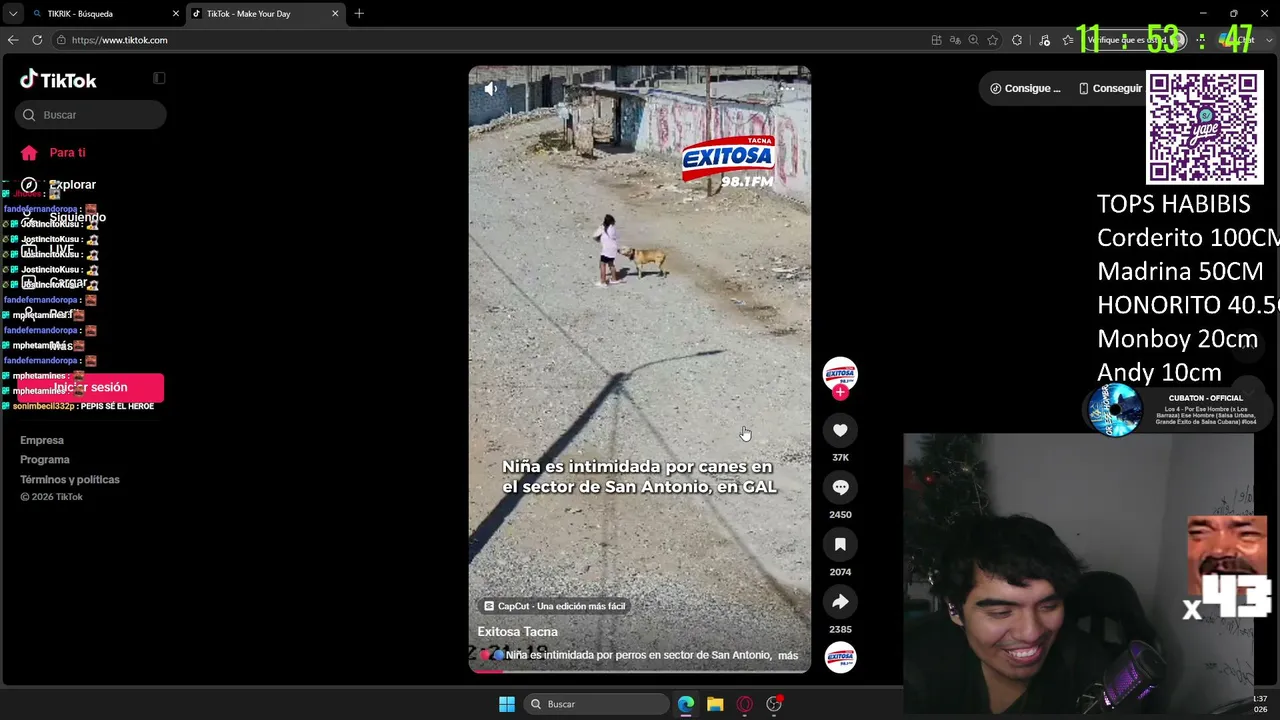Focus the TikTok Buscar search field
The height and width of the screenshot is (720, 1280).
pyautogui.click(x=91, y=115)
